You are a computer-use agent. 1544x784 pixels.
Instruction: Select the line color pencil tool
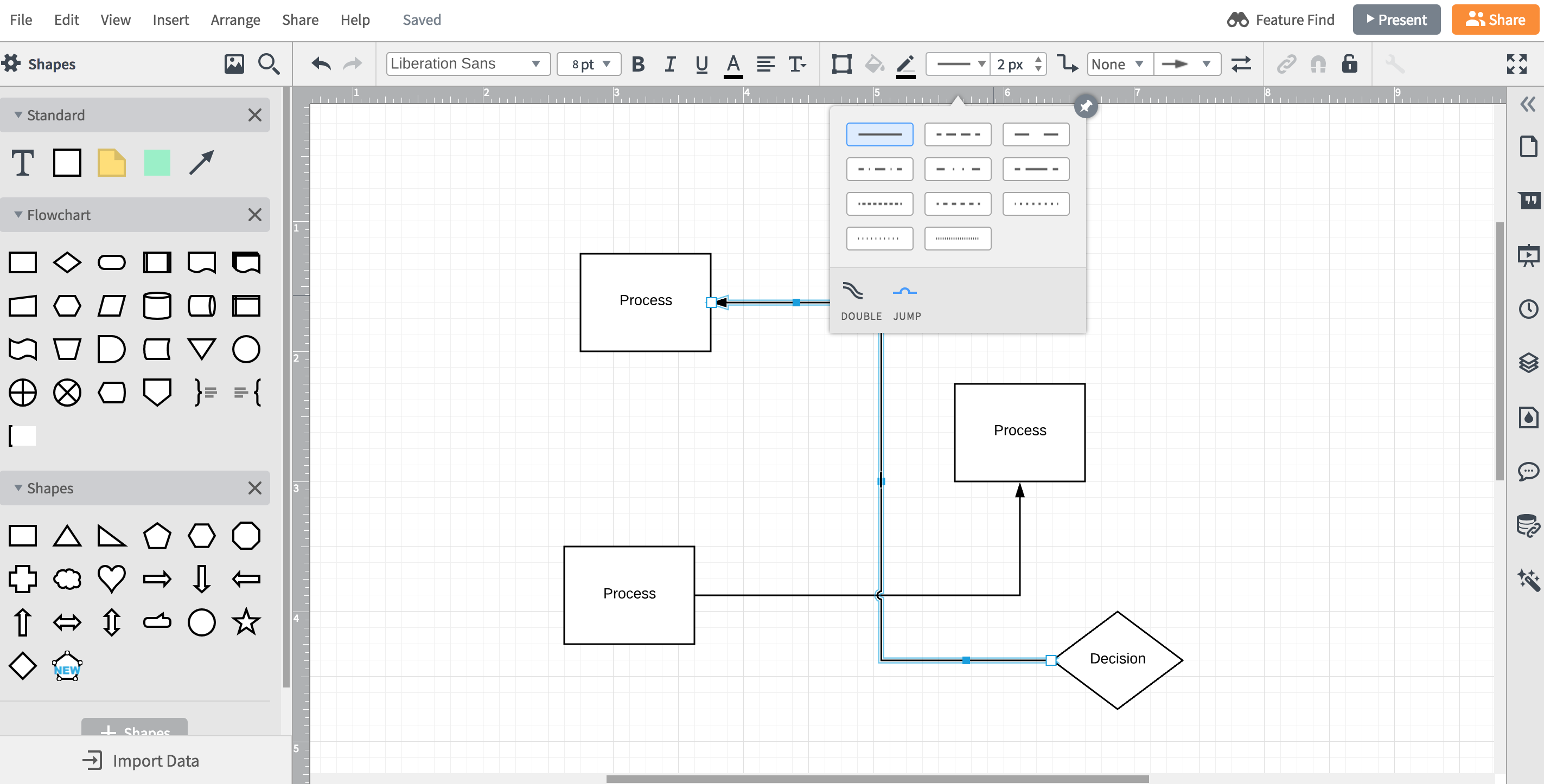pyautogui.click(x=905, y=64)
